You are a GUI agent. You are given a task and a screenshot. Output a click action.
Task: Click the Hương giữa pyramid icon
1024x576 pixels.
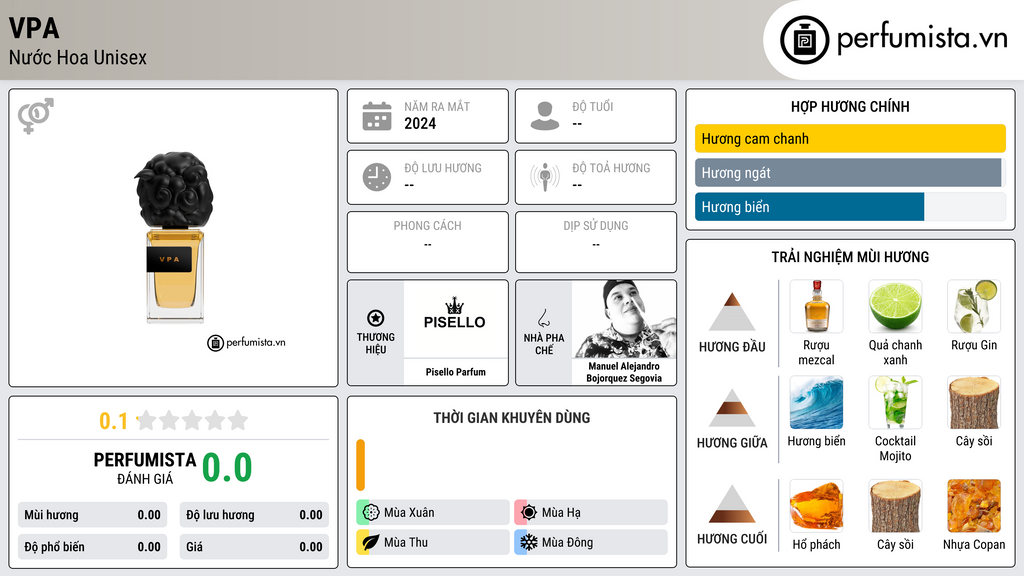[x=732, y=408]
